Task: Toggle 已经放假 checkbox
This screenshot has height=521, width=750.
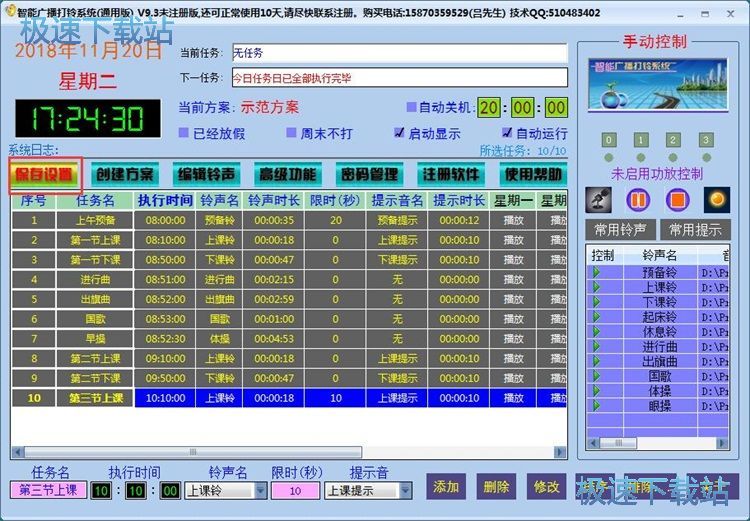Action: tap(183, 133)
